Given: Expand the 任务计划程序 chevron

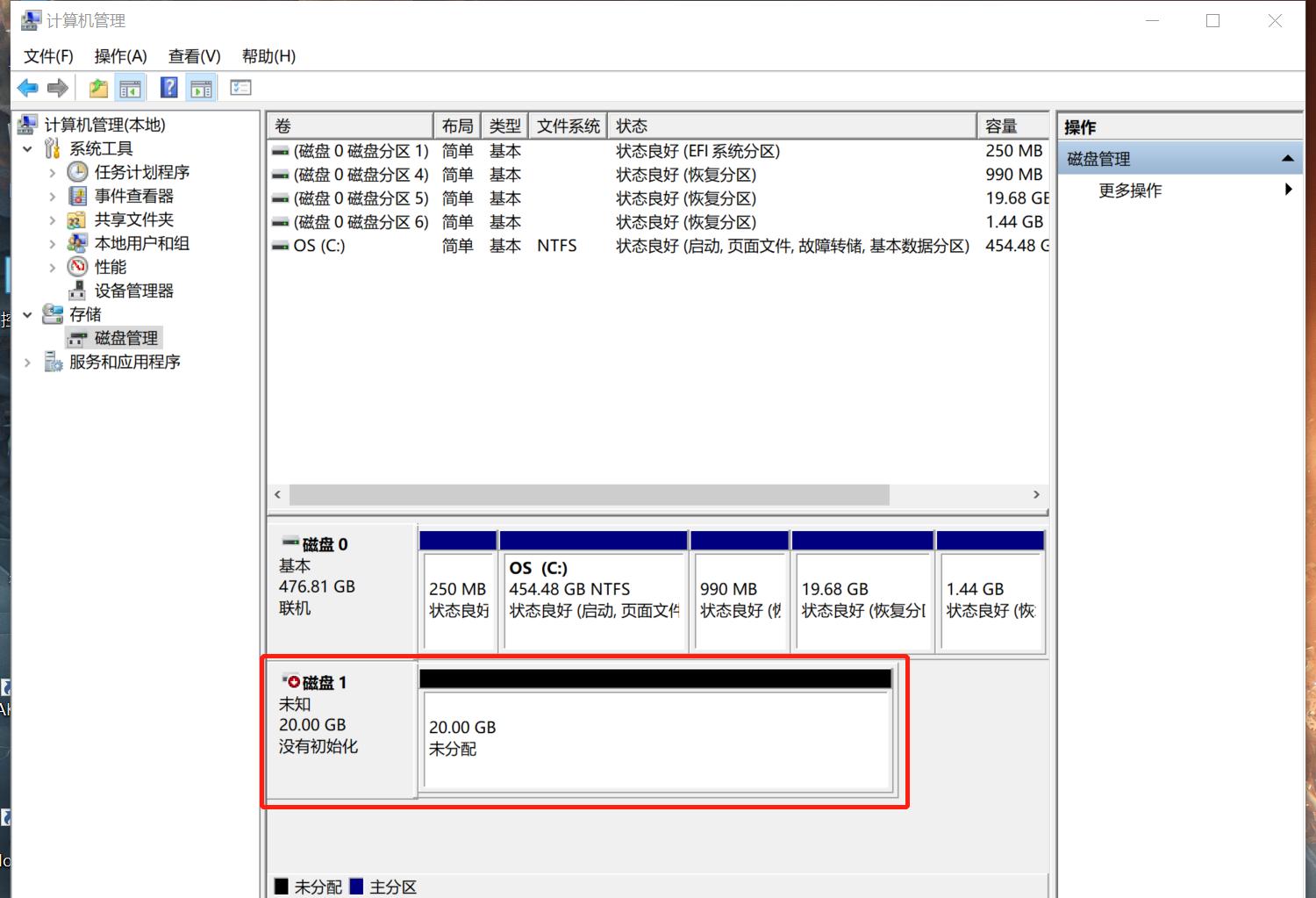Looking at the screenshot, I should (x=52, y=173).
